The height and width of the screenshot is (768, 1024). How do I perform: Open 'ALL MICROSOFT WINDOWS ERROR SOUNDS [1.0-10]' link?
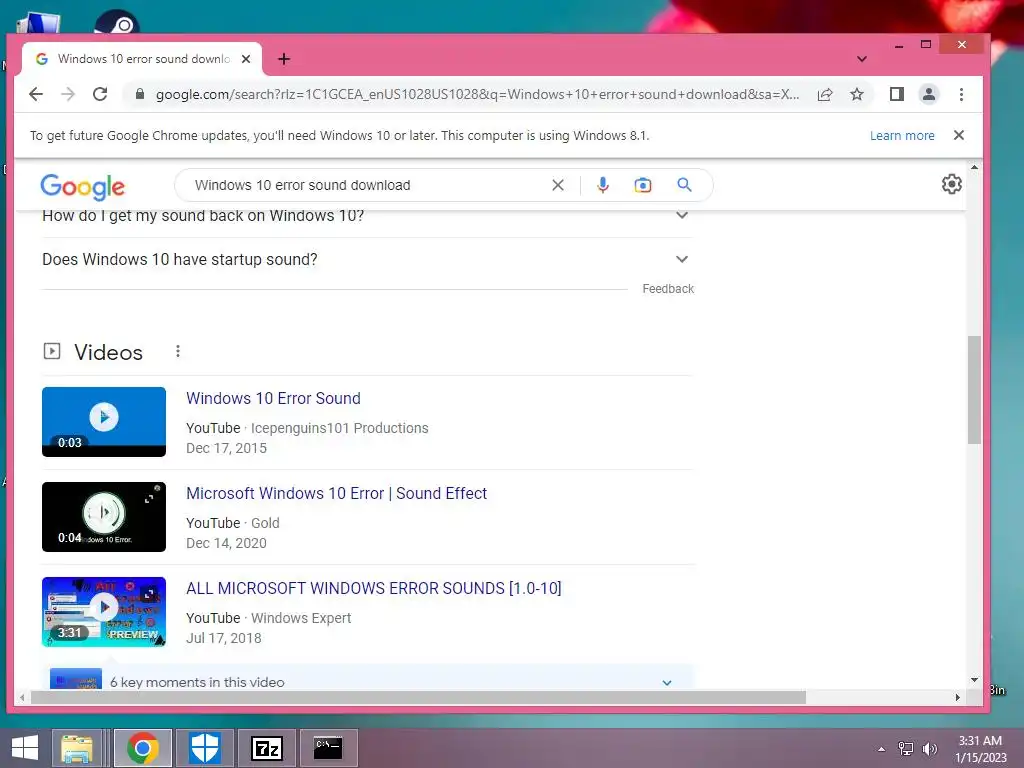(374, 588)
